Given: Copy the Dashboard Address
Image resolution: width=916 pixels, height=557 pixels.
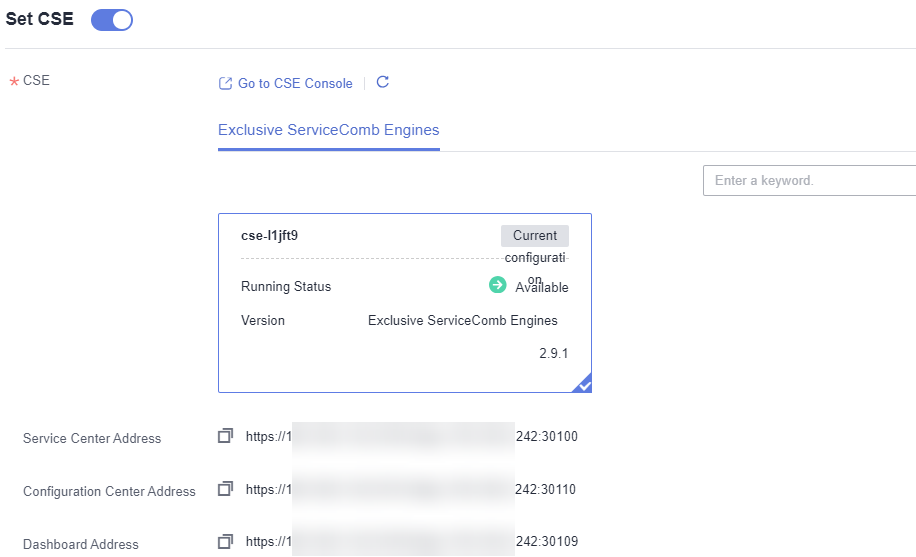Looking at the screenshot, I should 226,542.
